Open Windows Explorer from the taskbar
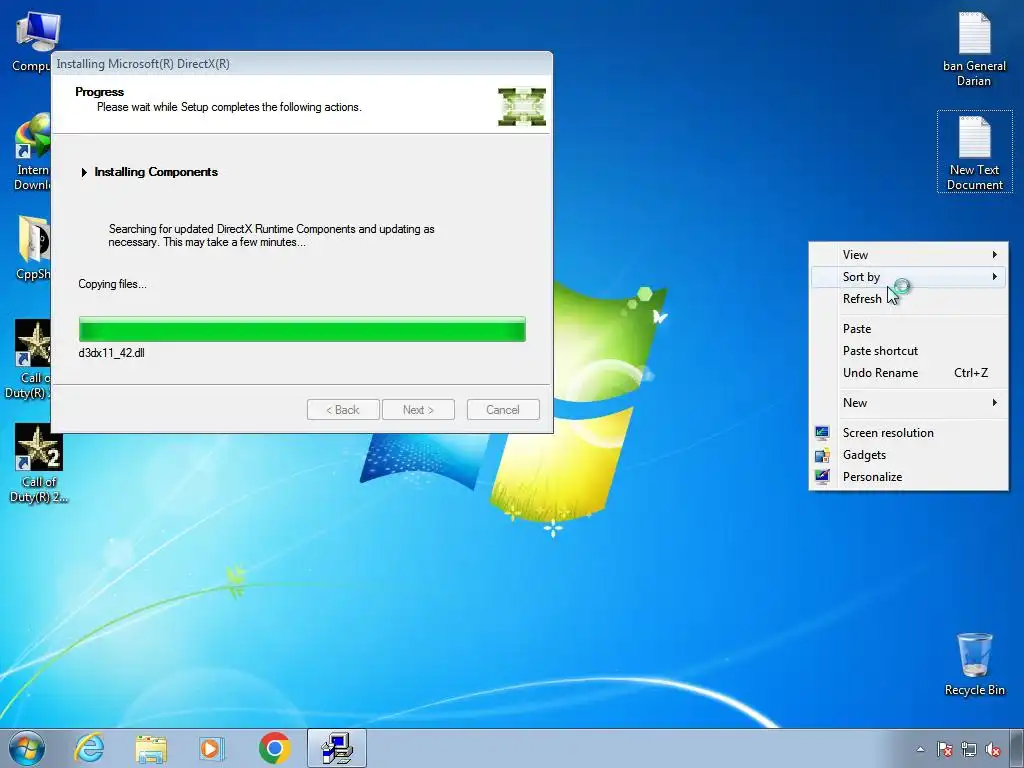 click(x=151, y=748)
